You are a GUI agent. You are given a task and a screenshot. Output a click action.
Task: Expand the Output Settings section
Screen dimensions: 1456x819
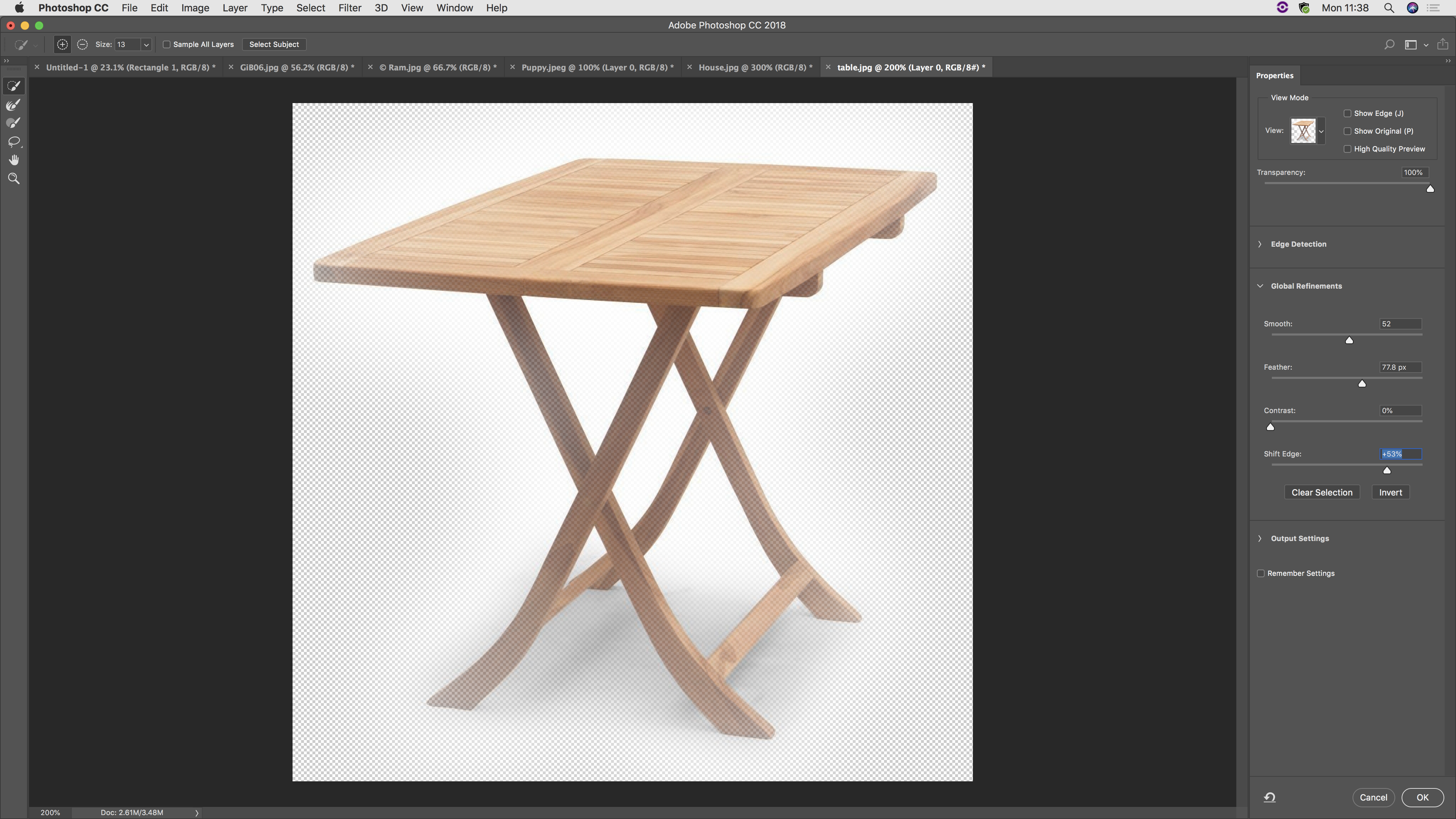click(1260, 539)
